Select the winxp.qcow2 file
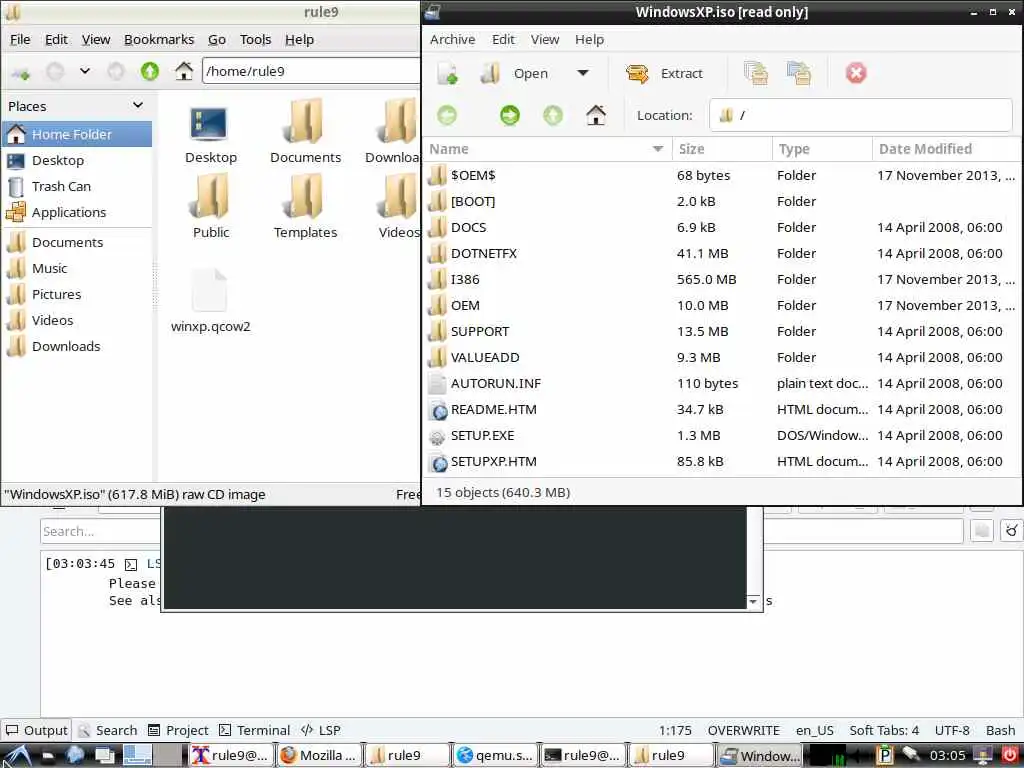Screen dimensions: 1024x768 (x=210, y=300)
